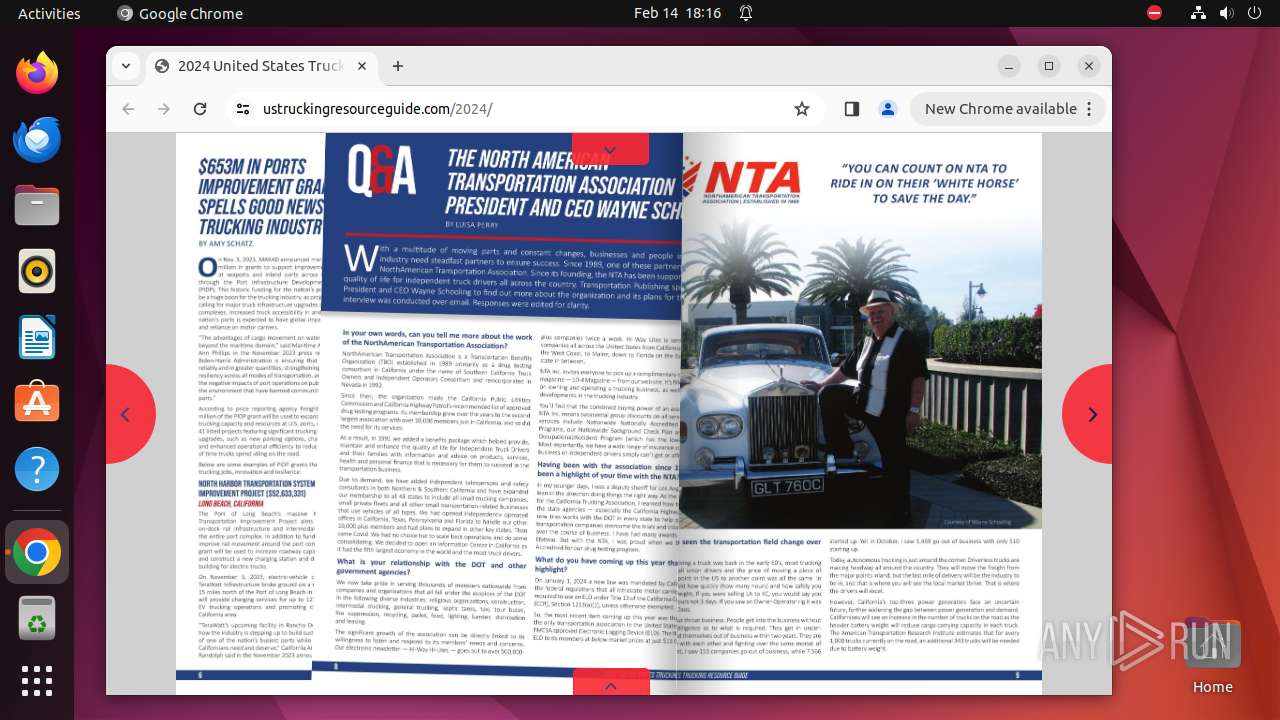Image resolution: width=1280 pixels, height=720 pixels.
Task: Click New Chrome available update button
Action: pos(1000,109)
